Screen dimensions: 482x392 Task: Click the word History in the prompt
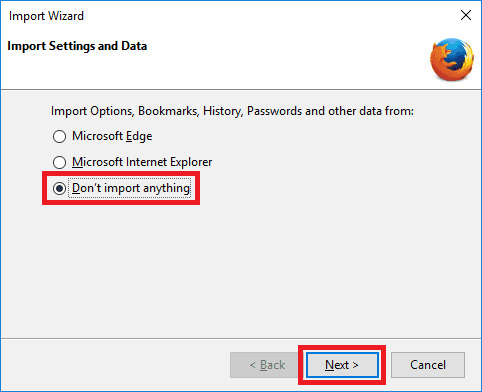pyautogui.click(x=223, y=111)
